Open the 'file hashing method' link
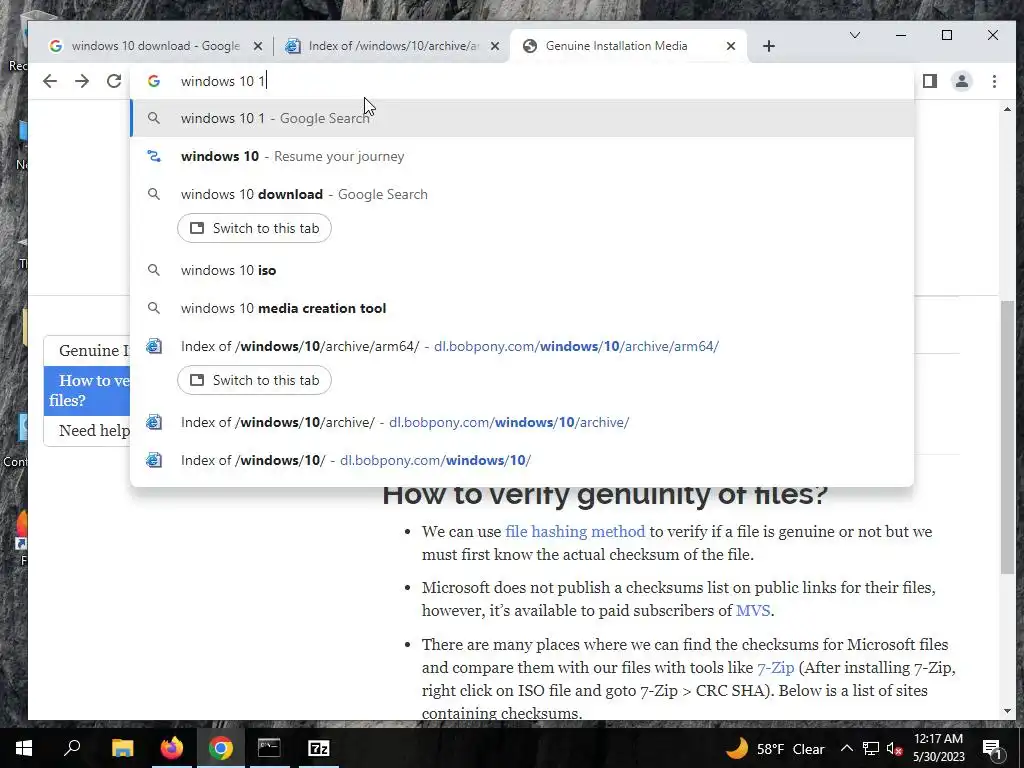This screenshot has width=1024, height=768. (x=575, y=532)
